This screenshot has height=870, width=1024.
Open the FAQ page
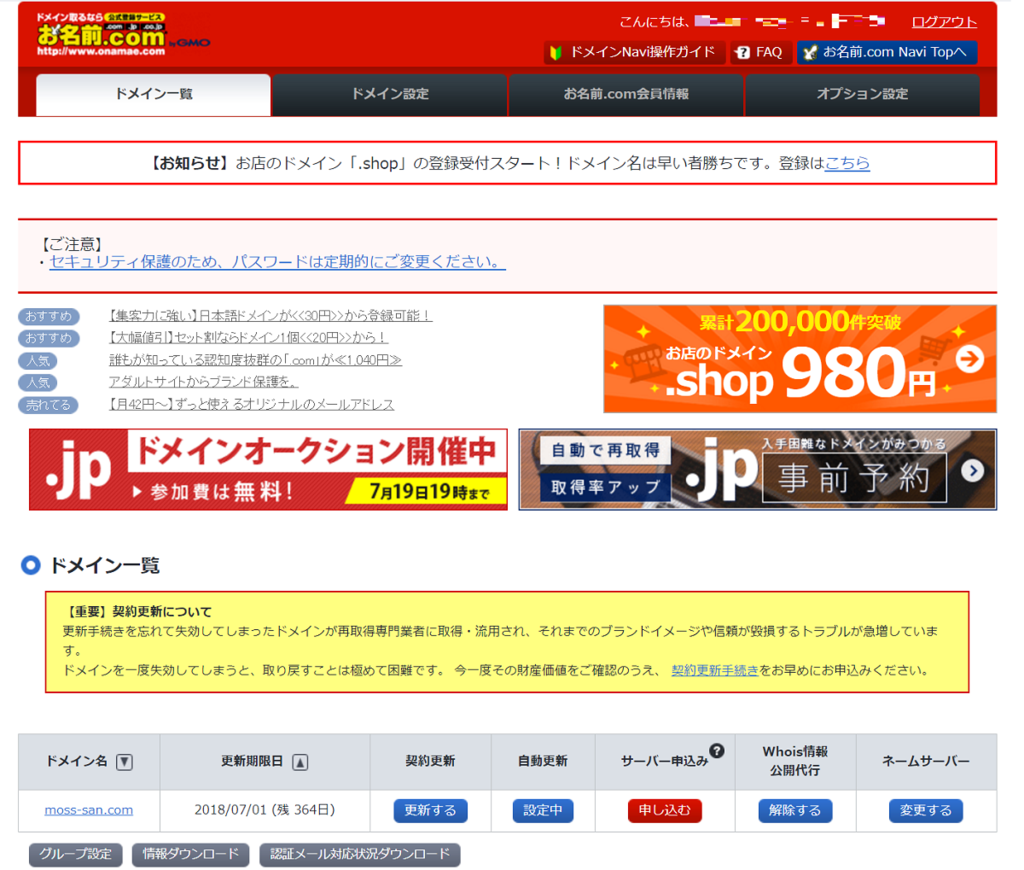click(760, 52)
